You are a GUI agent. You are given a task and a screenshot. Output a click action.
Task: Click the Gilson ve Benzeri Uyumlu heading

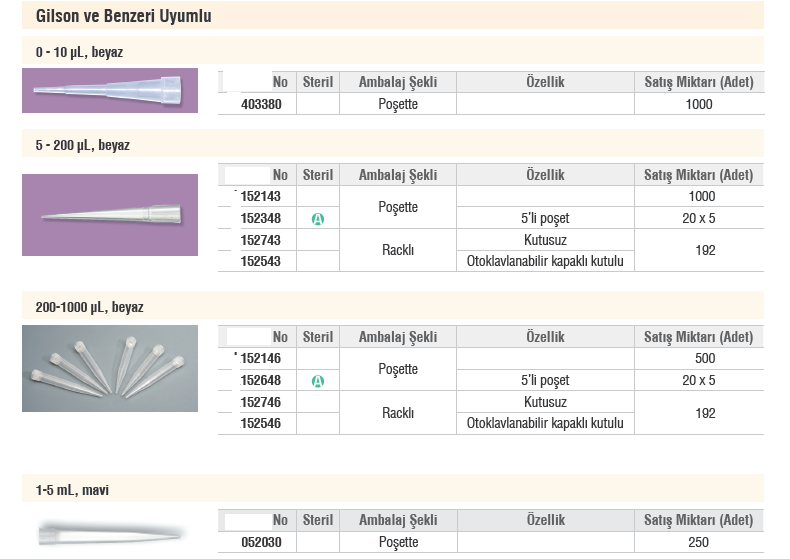123,16
